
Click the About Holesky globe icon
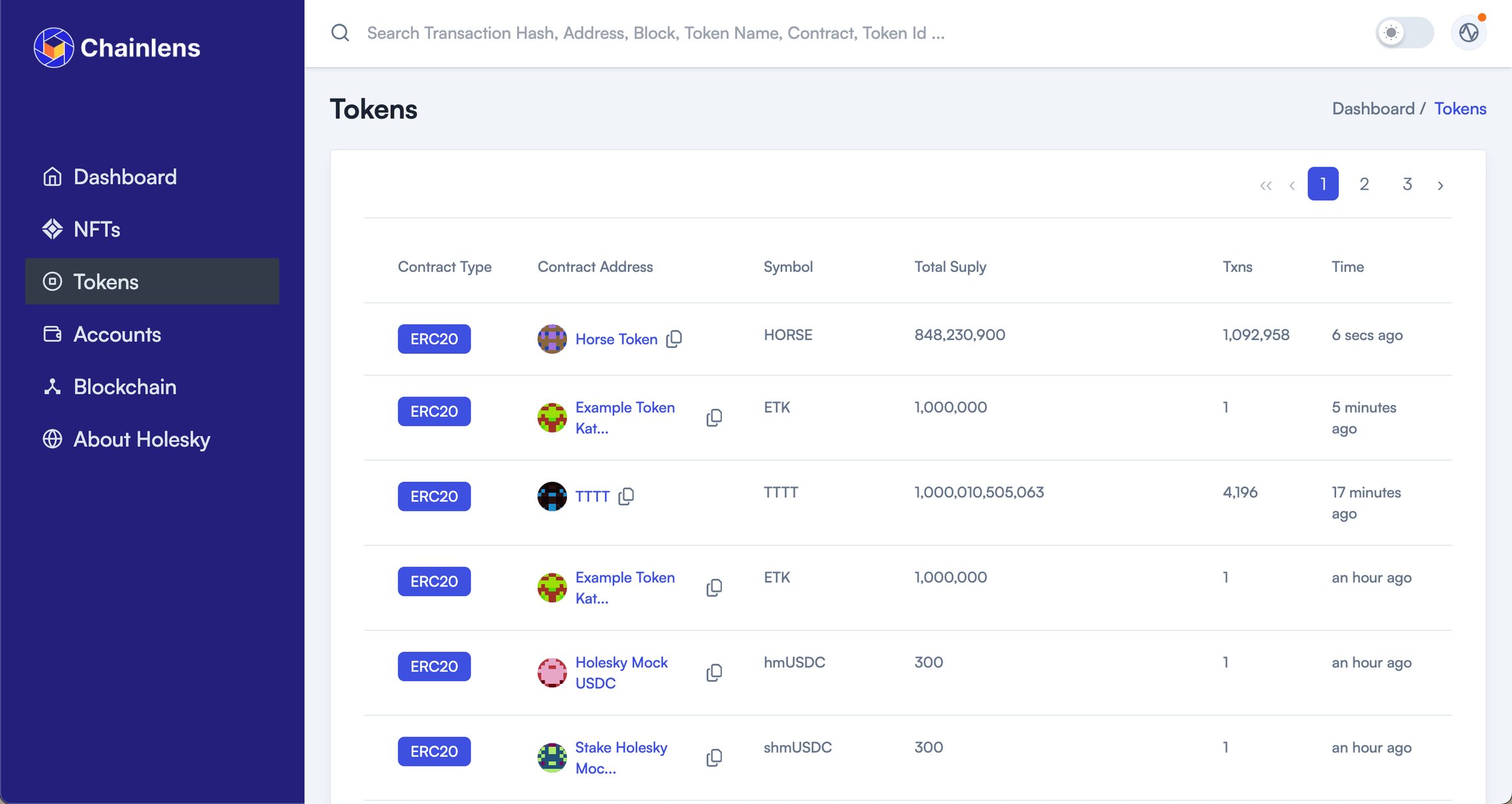52,439
